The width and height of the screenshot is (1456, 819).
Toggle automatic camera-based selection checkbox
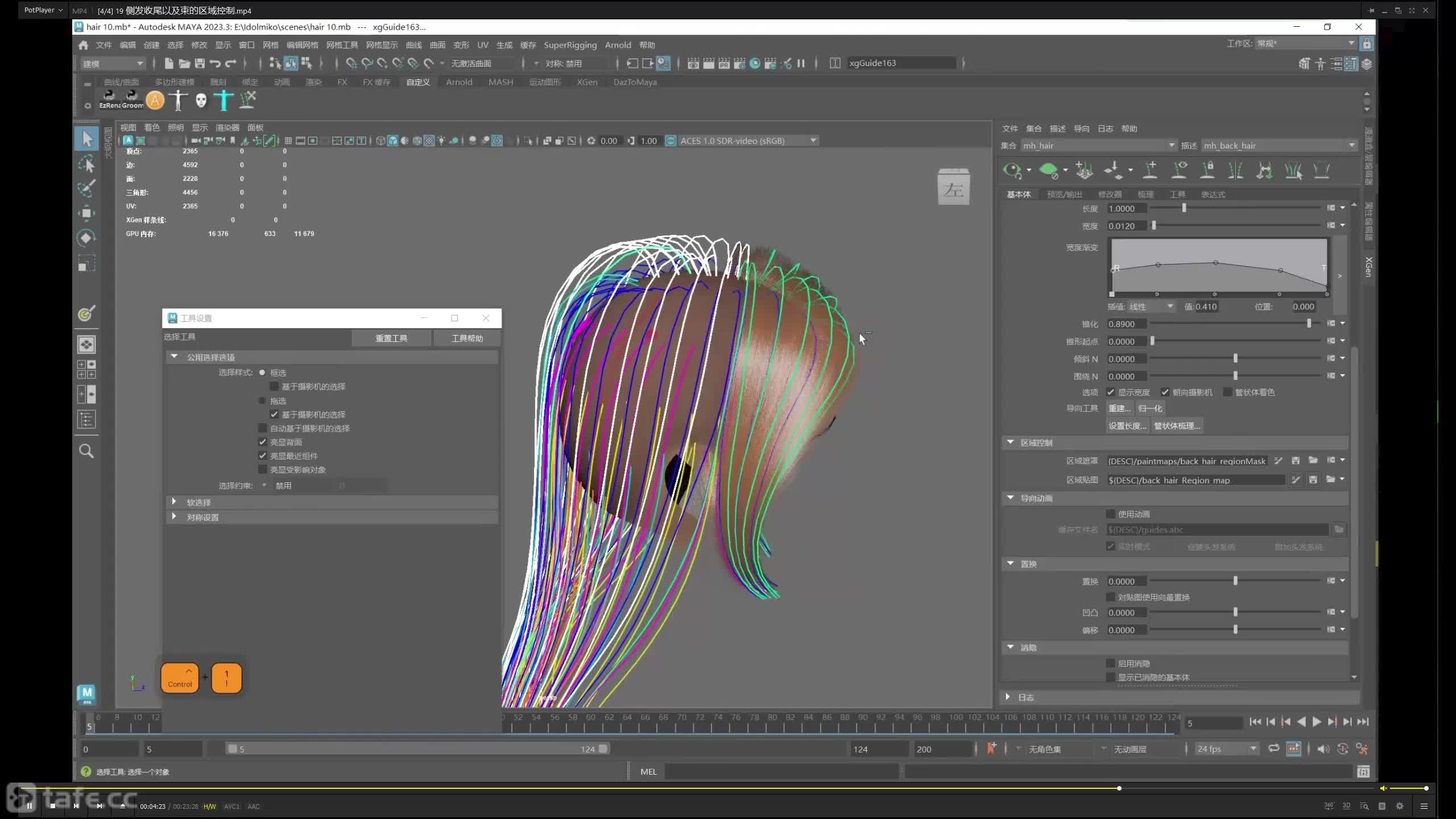pyautogui.click(x=263, y=428)
